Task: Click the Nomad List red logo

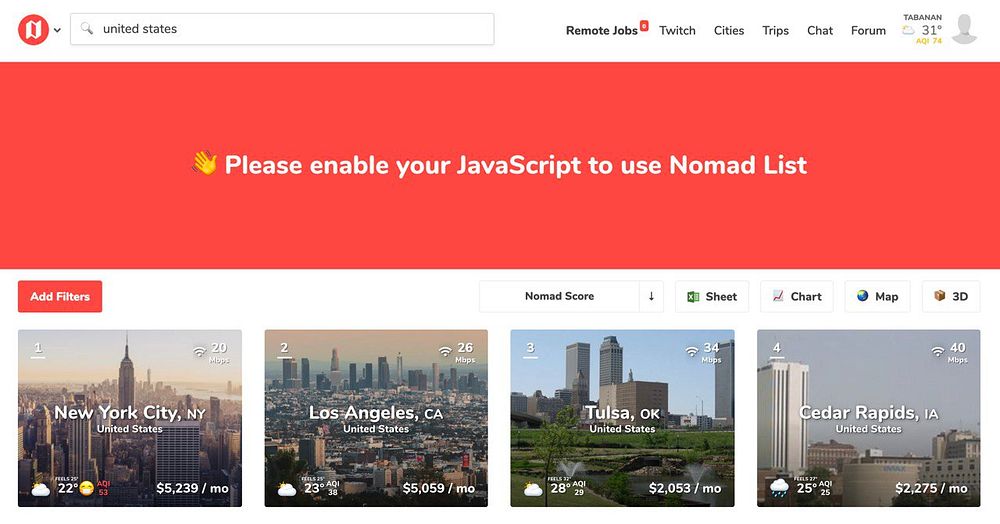Action: coord(33,29)
